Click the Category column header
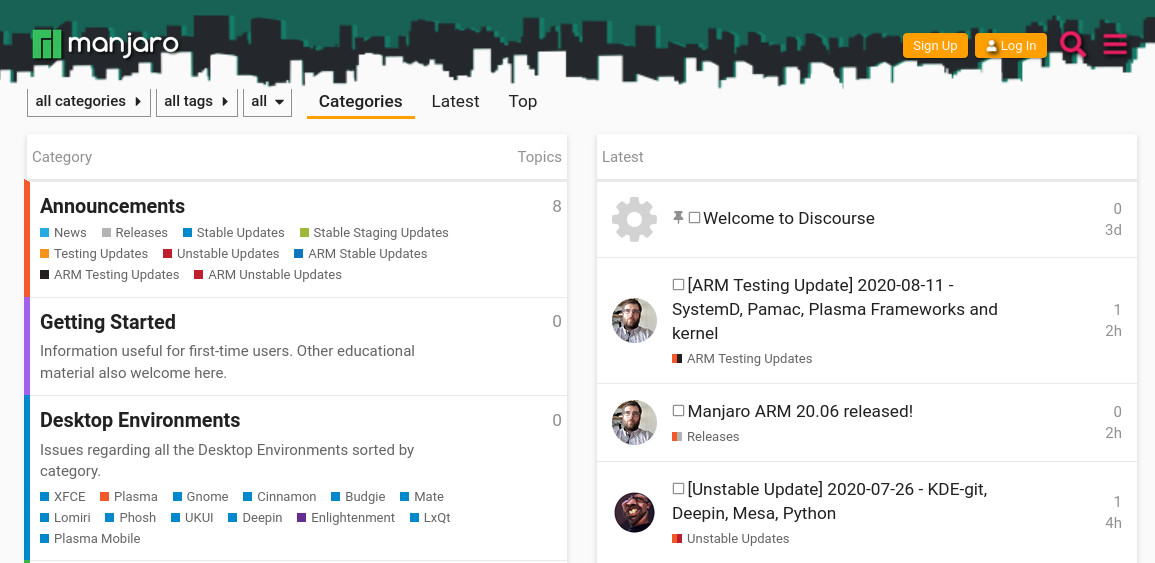Viewport: 1155px width, 563px height. (x=62, y=157)
